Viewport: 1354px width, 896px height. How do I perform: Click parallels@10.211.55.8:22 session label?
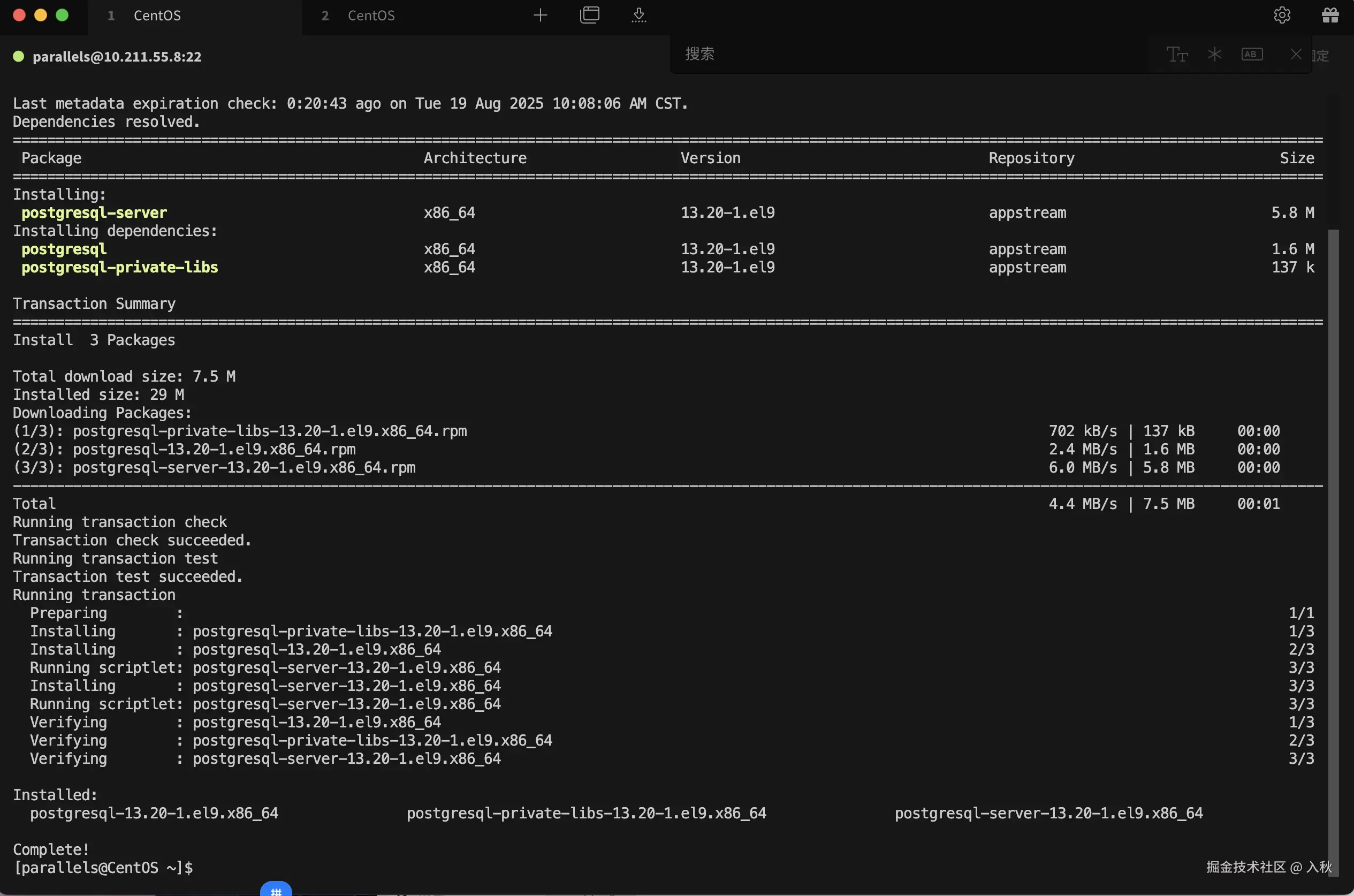click(x=117, y=57)
